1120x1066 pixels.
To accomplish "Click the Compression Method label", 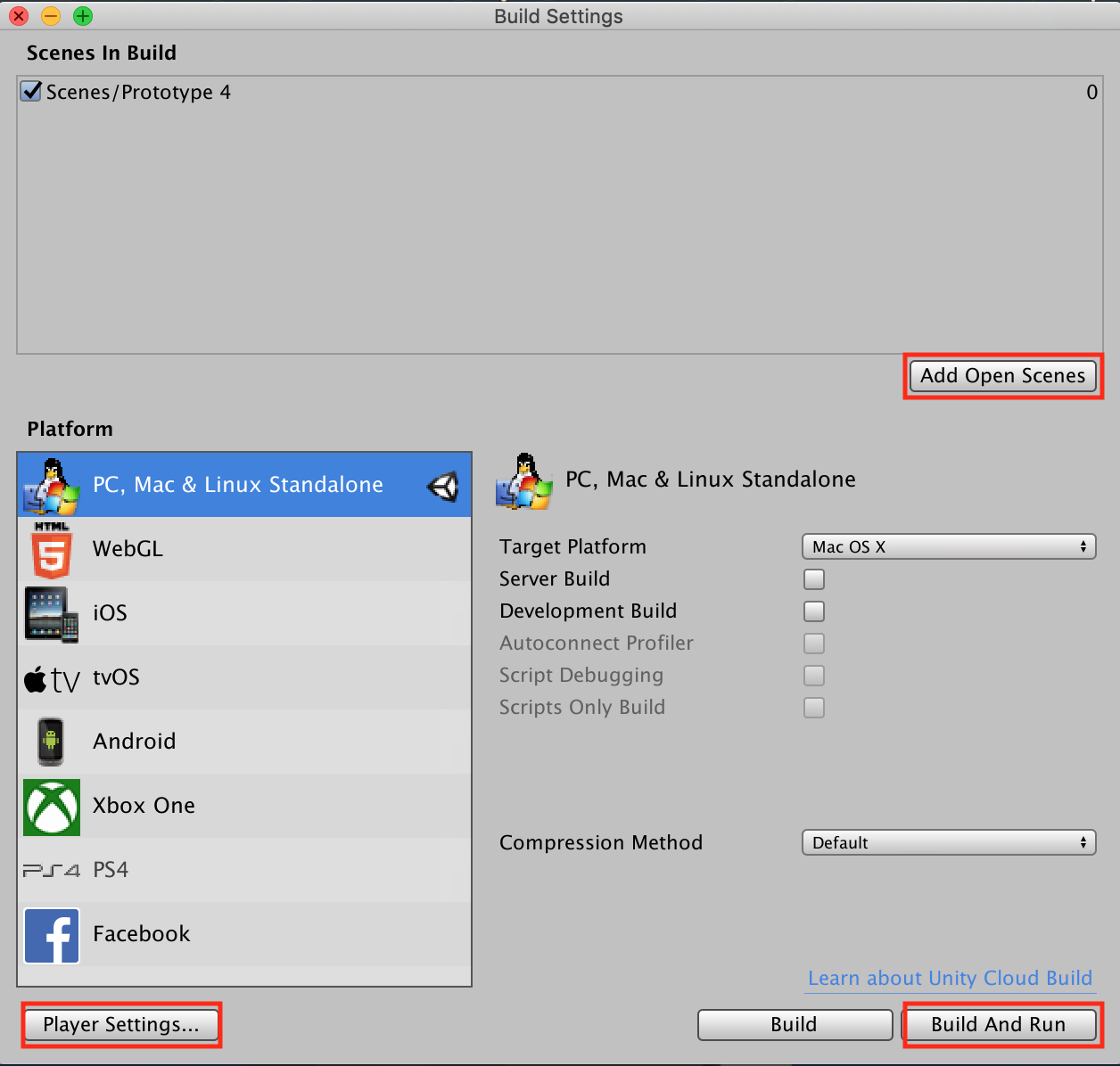I will [x=601, y=843].
